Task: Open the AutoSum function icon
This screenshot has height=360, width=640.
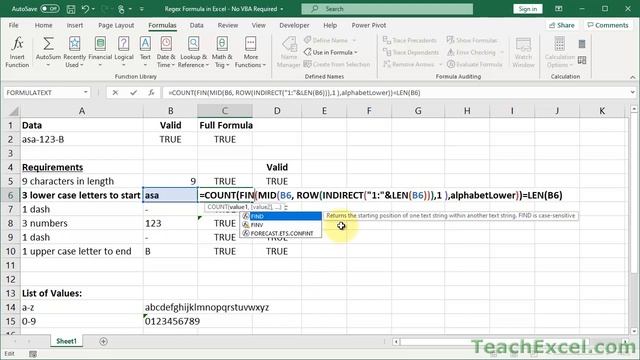Action: [x=48, y=52]
